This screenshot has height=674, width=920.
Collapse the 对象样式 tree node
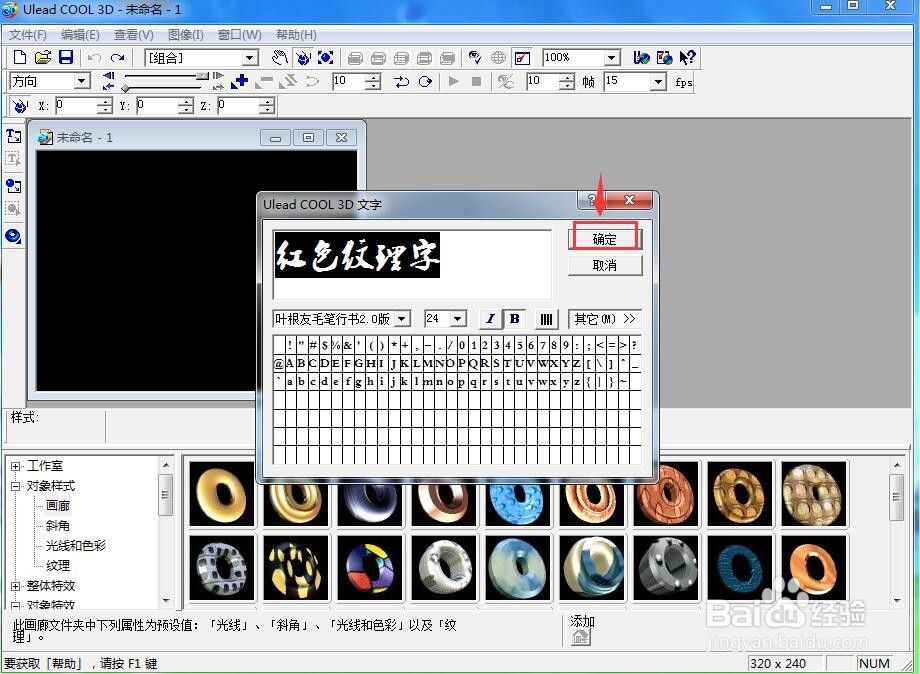click(15, 486)
